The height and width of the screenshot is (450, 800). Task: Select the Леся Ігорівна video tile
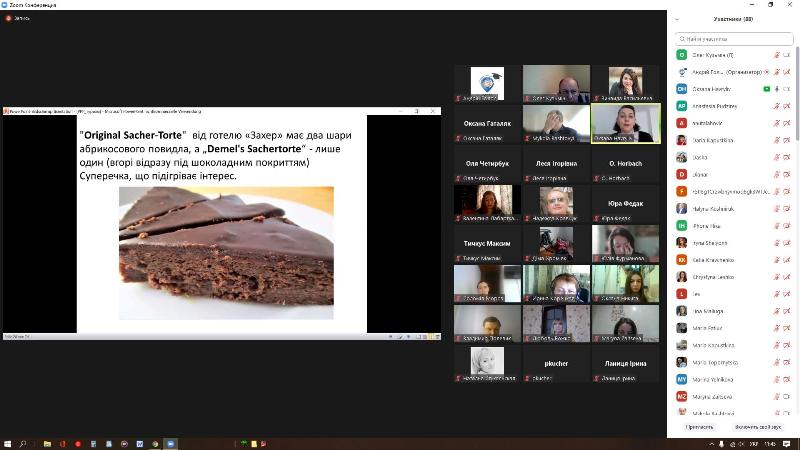click(x=556, y=163)
